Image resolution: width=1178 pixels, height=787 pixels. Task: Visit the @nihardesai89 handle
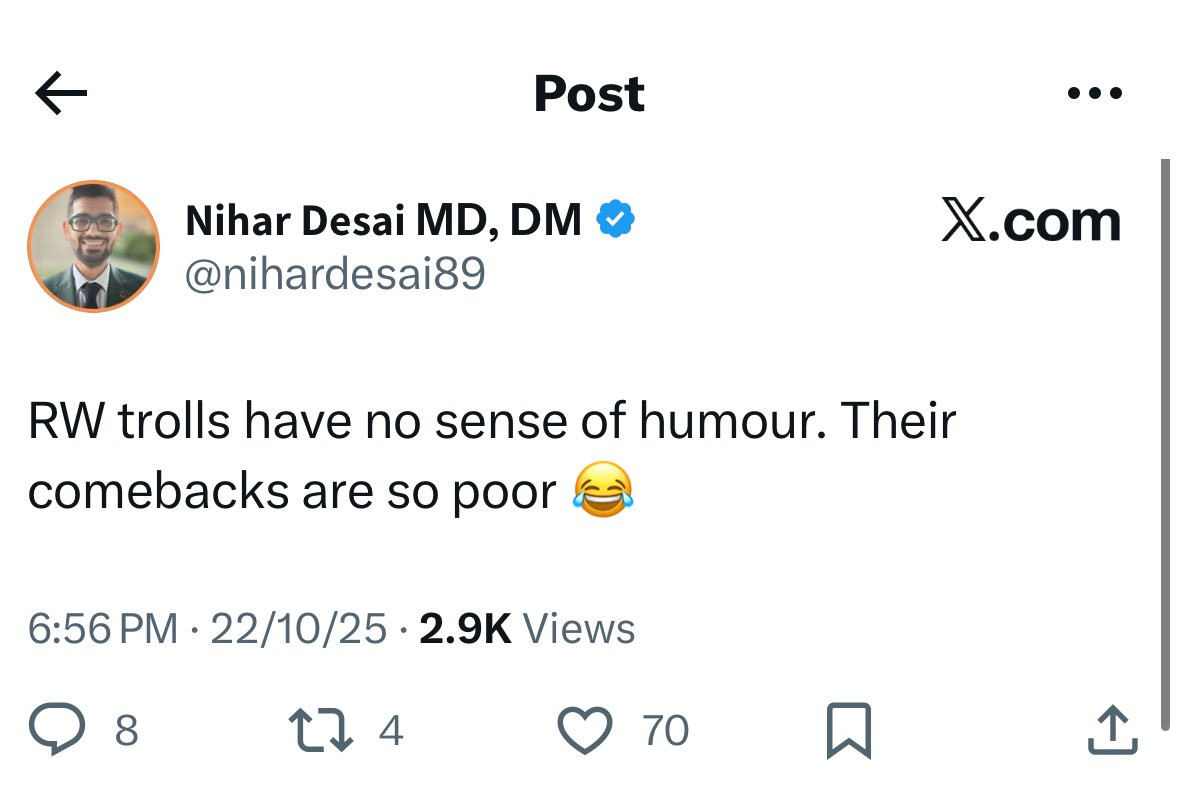click(x=335, y=272)
